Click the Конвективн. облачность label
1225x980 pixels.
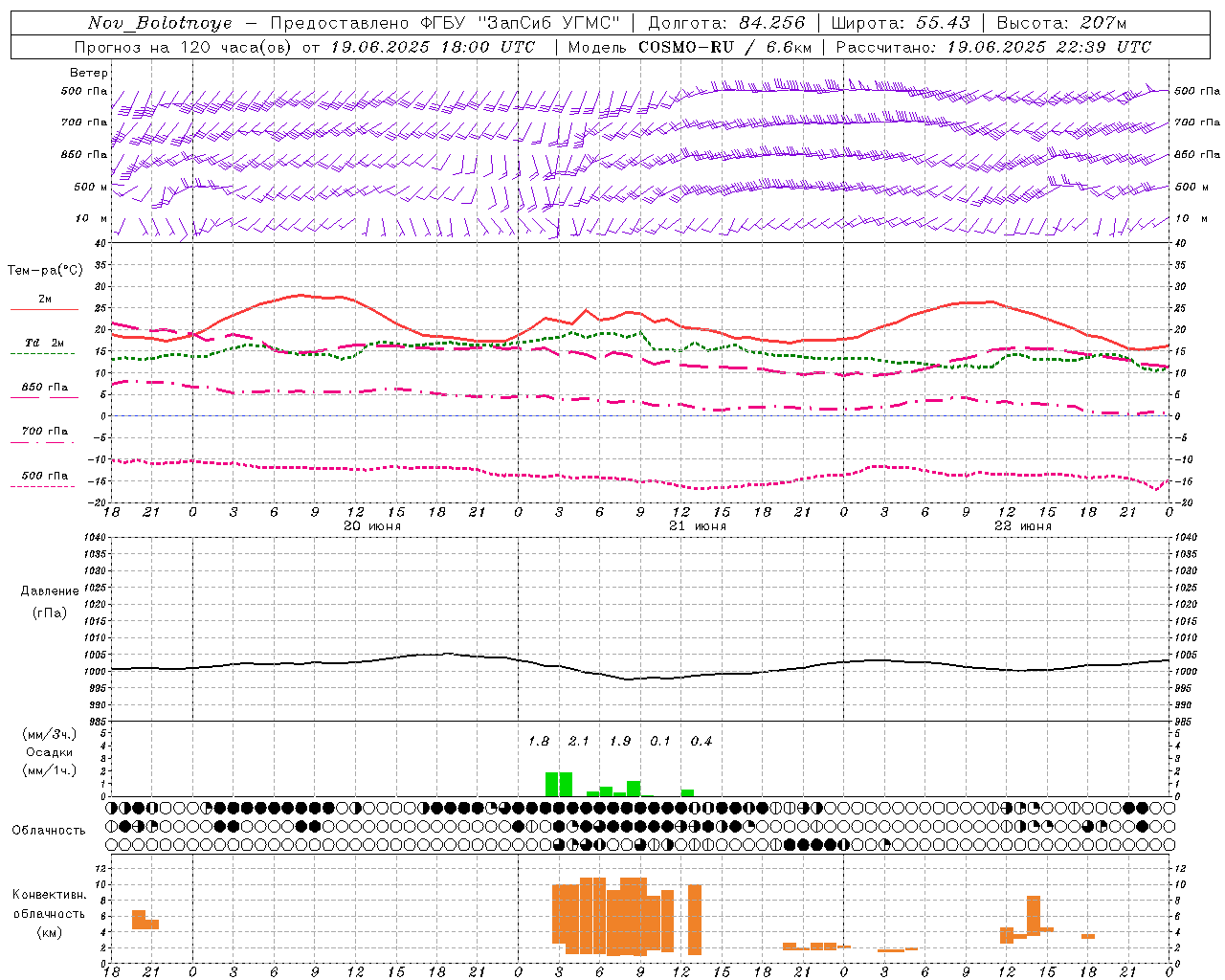pos(49,904)
